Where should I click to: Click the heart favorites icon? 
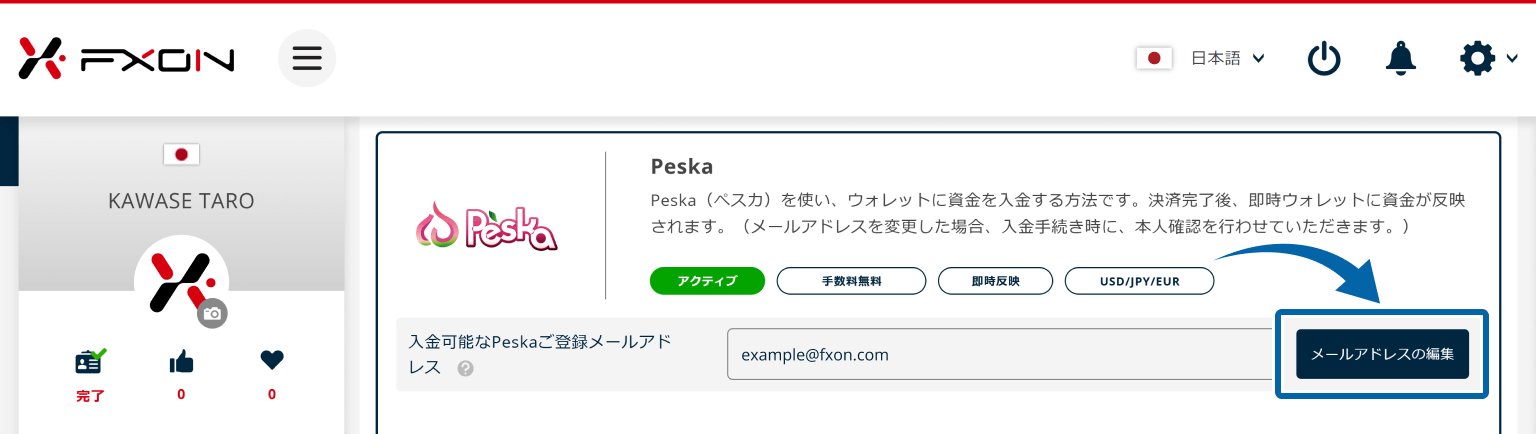(272, 361)
